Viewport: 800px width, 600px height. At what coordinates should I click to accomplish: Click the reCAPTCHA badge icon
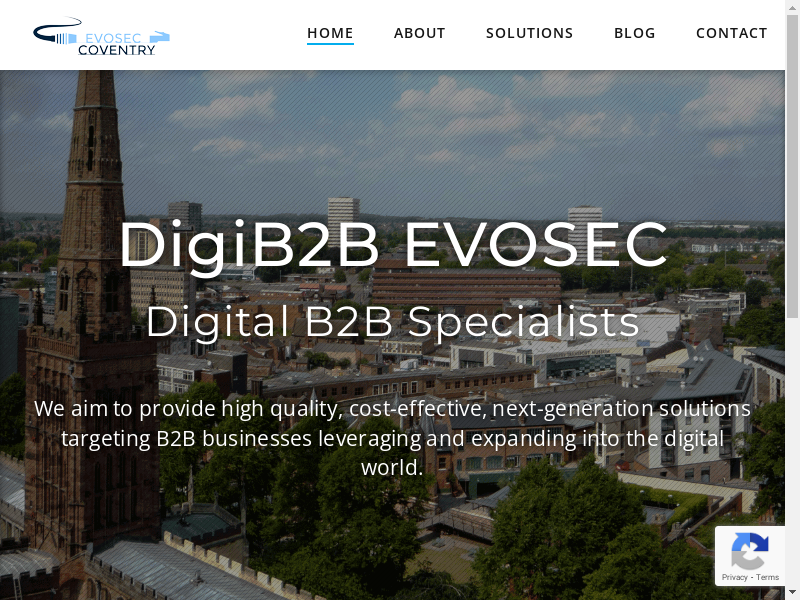[x=749, y=551]
